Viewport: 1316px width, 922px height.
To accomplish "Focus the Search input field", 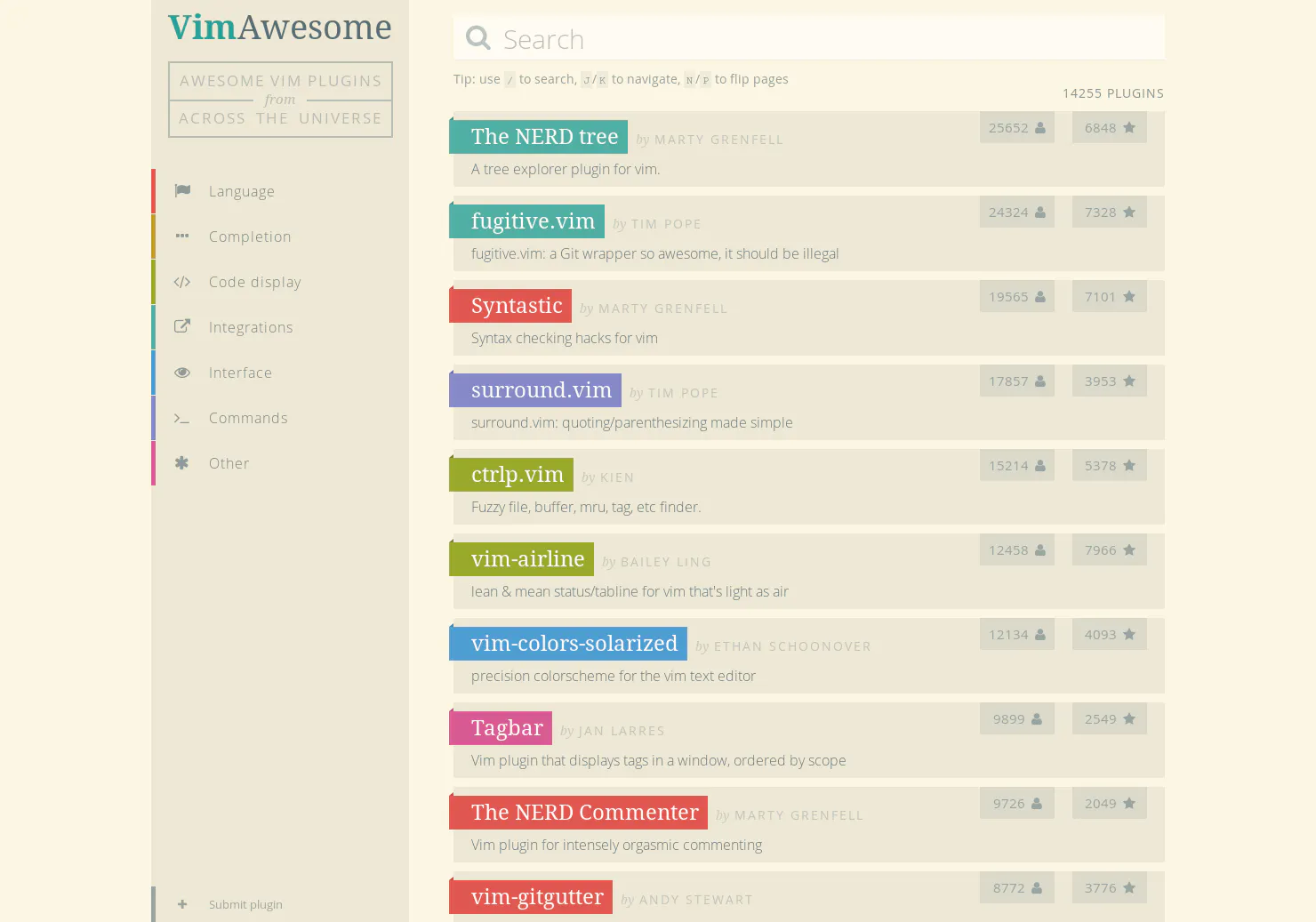I will (809, 38).
